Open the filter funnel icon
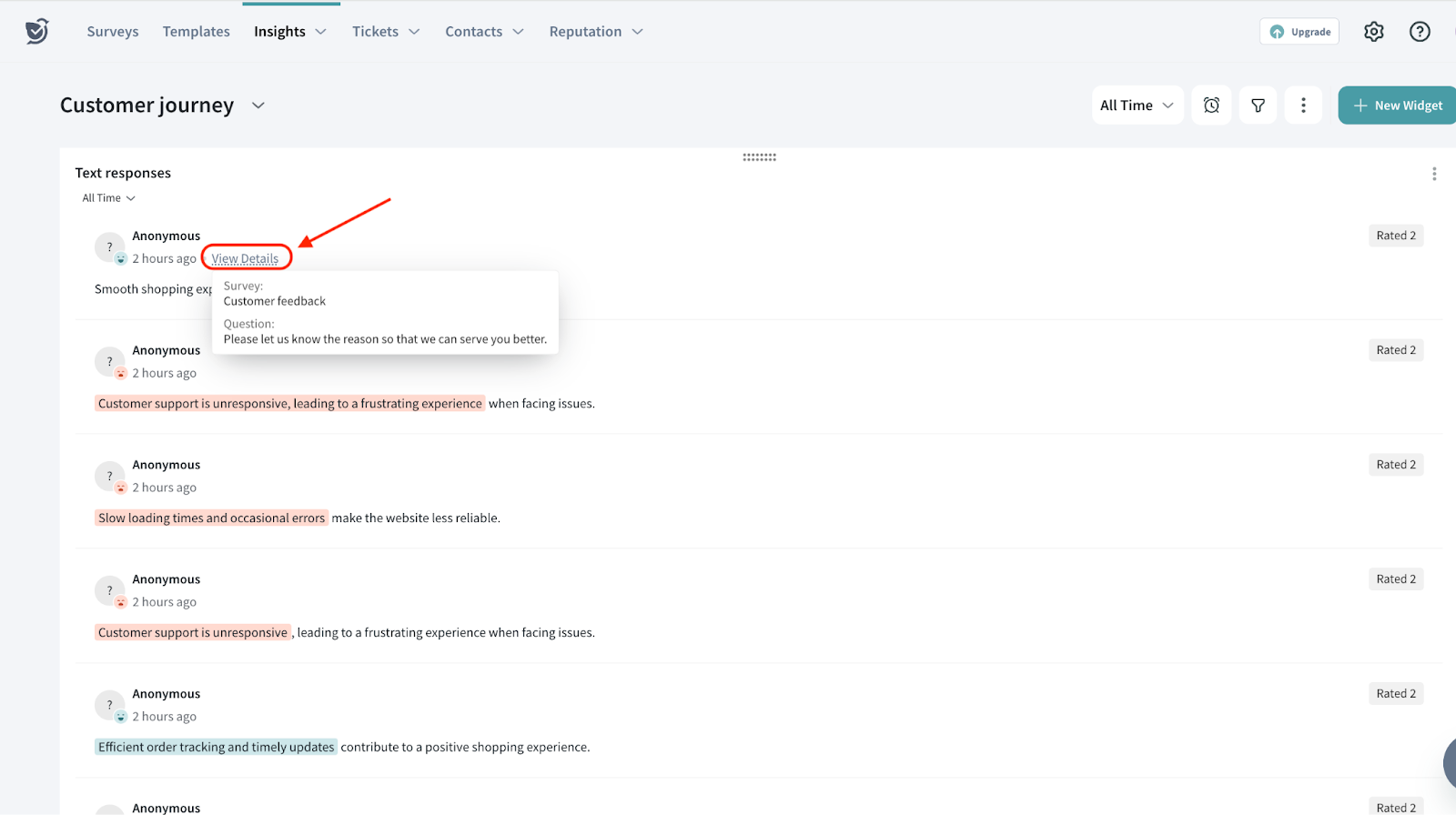The width and height of the screenshot is (1456, 815). tap(1258, 106)
